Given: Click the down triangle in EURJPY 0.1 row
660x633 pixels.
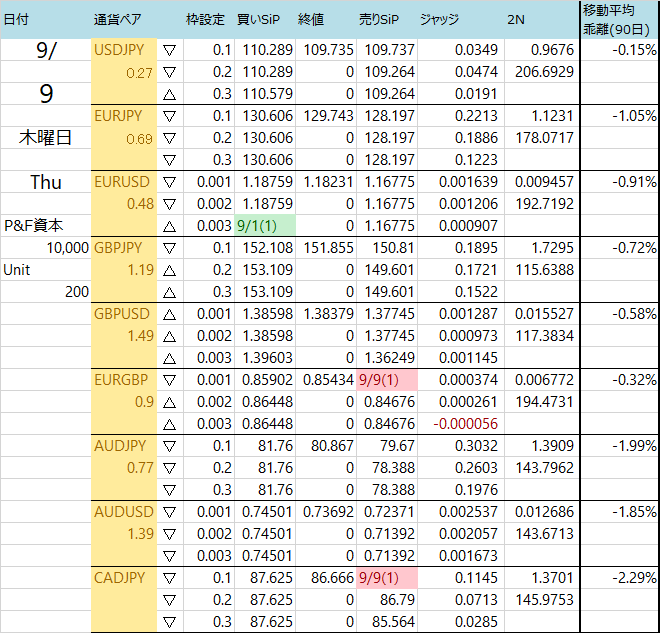Looking at the screenshot, I should [169, 116].
